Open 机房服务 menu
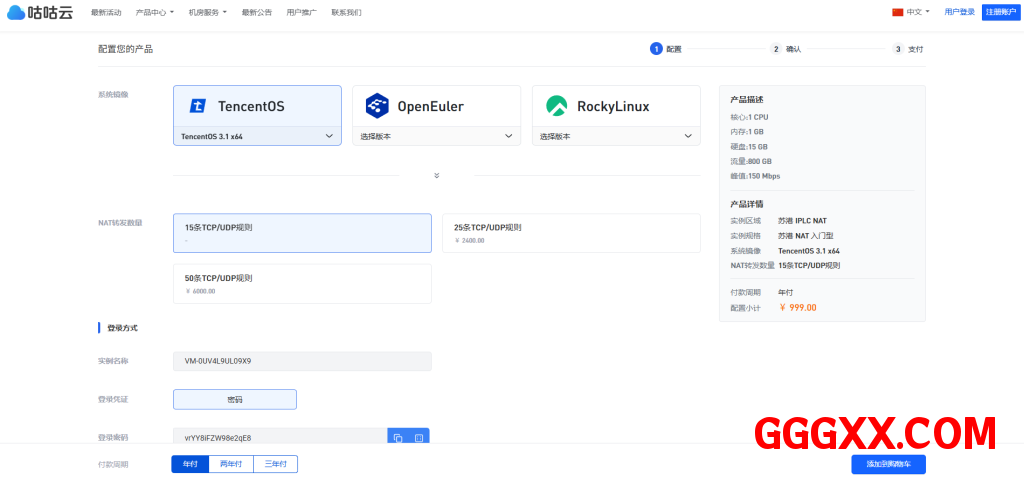Viewport: 1024px width, 479px height. [x=207, y=13]
